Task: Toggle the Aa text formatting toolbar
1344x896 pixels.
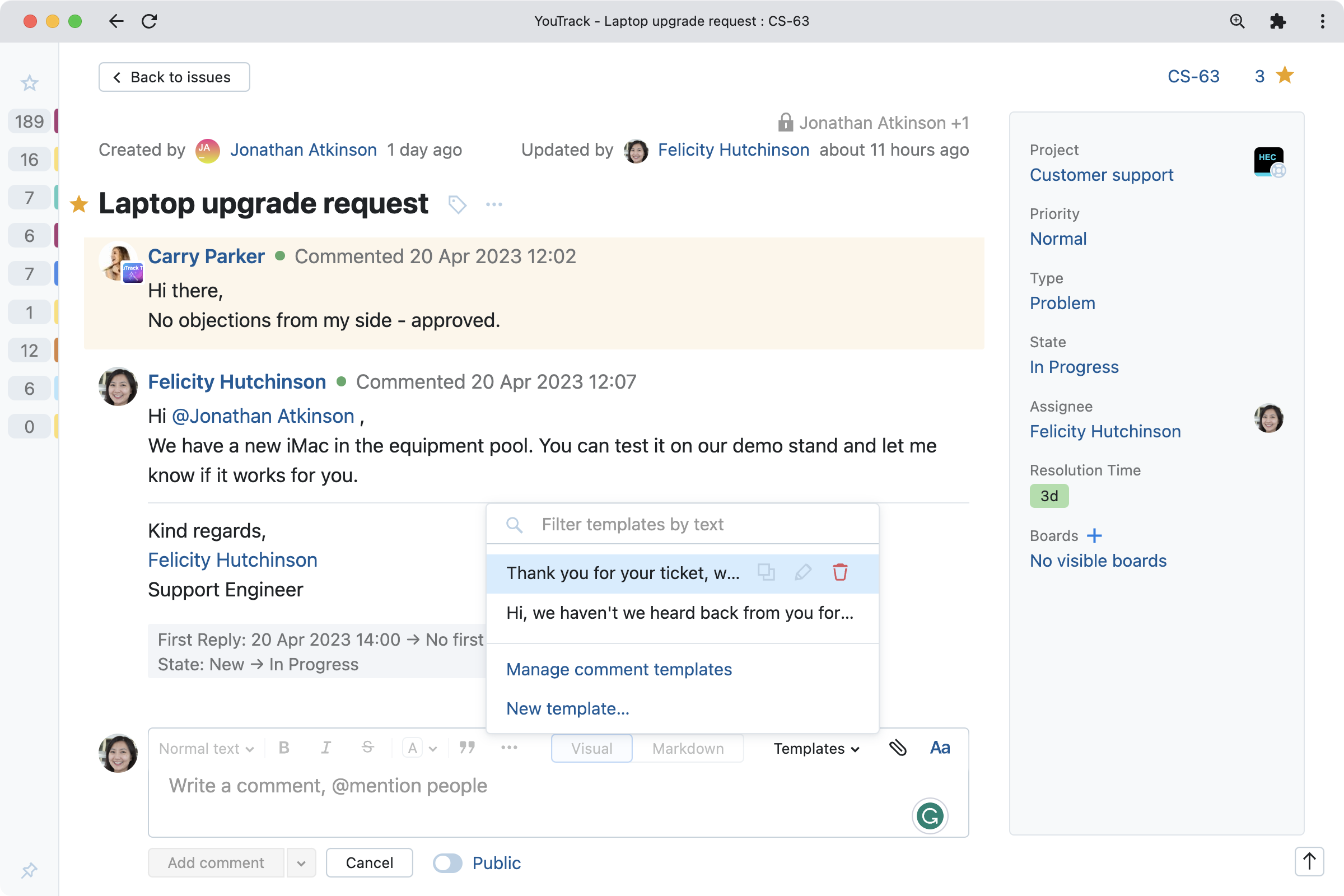Action: (x=940, y=748)
